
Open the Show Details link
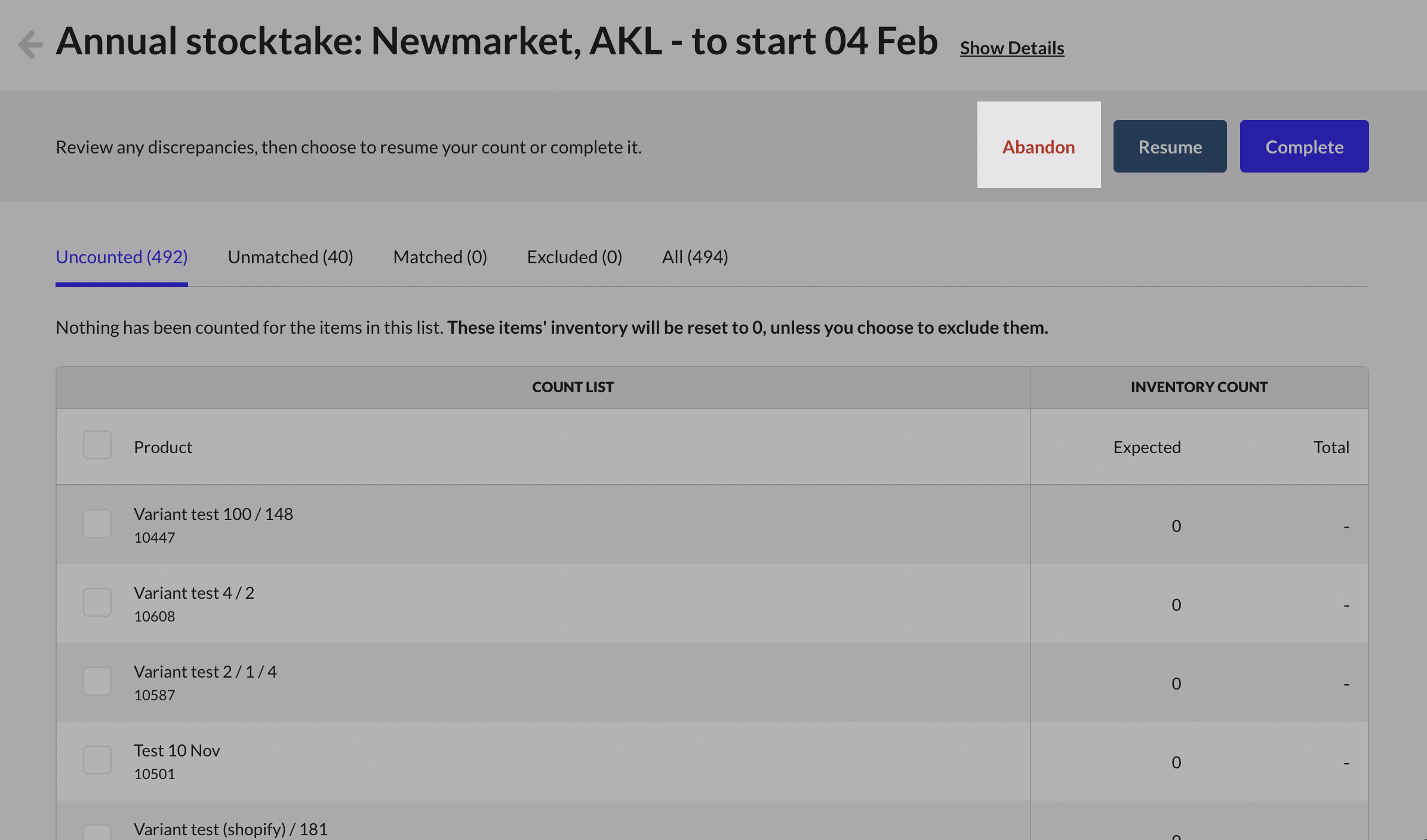[1011, 48]
